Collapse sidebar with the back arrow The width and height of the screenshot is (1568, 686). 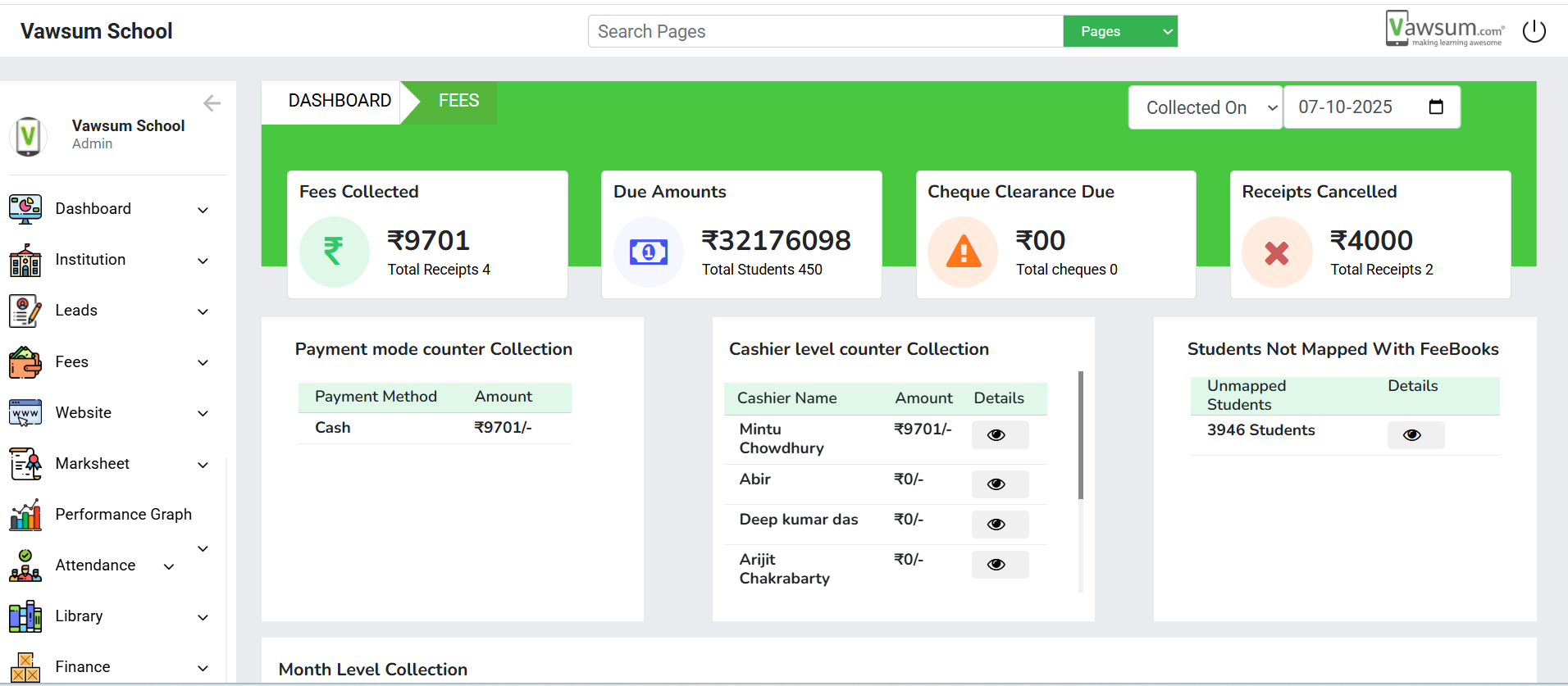click(x=212, y=103)
